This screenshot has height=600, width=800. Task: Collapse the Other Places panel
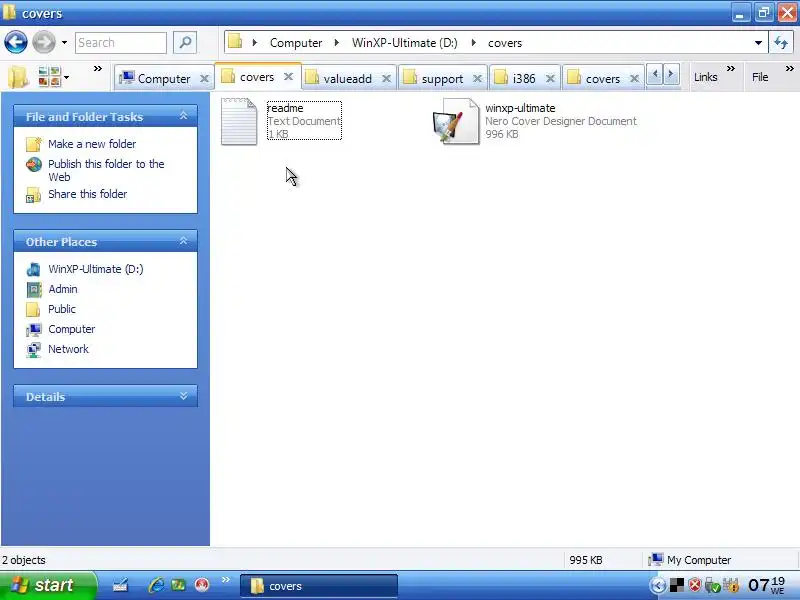tap(183, 241)
